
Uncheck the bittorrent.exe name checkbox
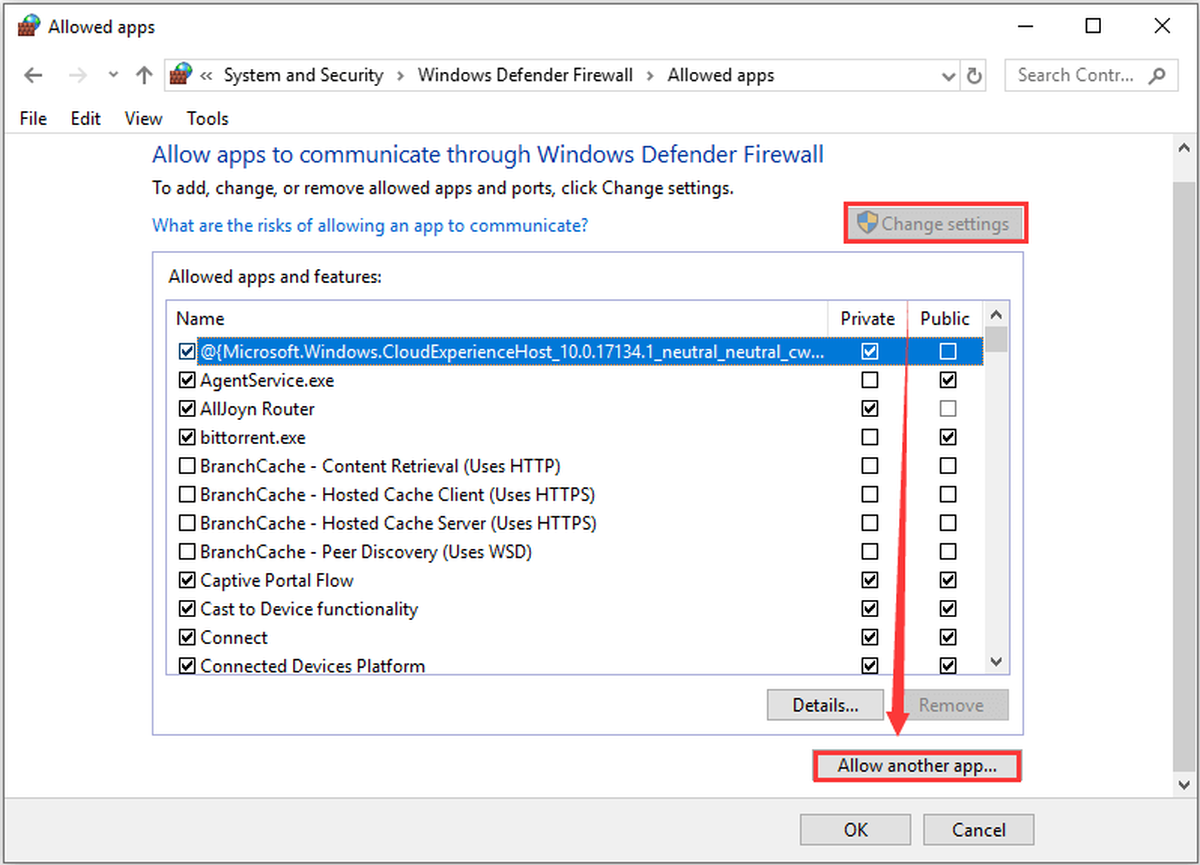tap(186, 437)
